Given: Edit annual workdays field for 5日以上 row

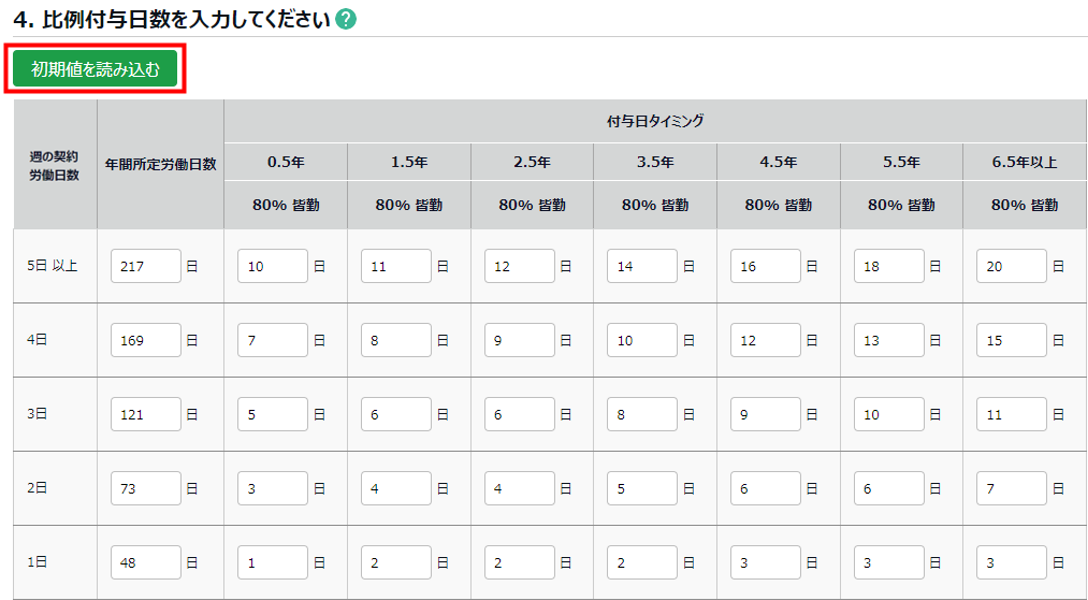Looking at the screenshot, I should click(x=146, y=266).
